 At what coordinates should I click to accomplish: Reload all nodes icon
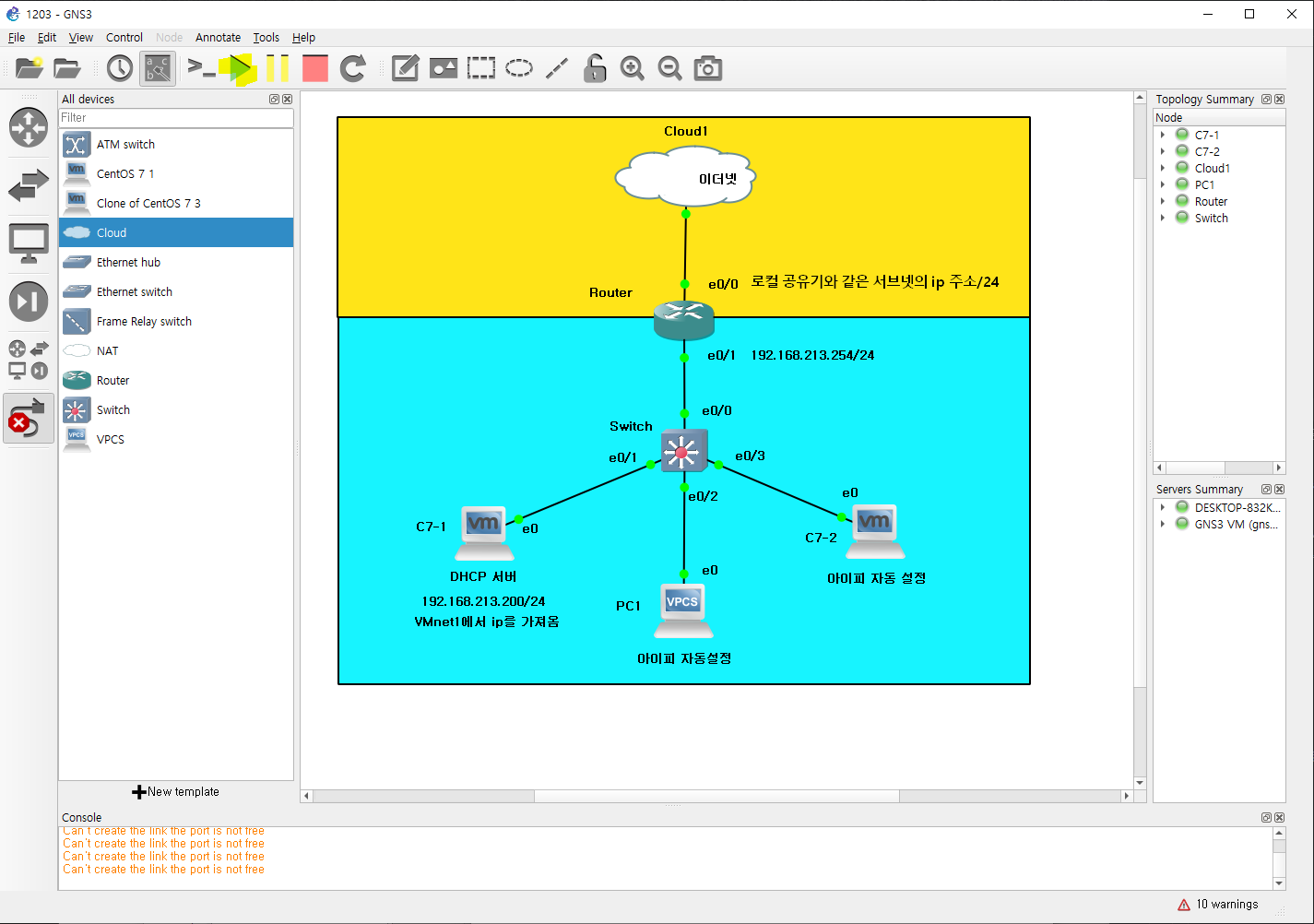pyautogui.click(x=353, y=68)
